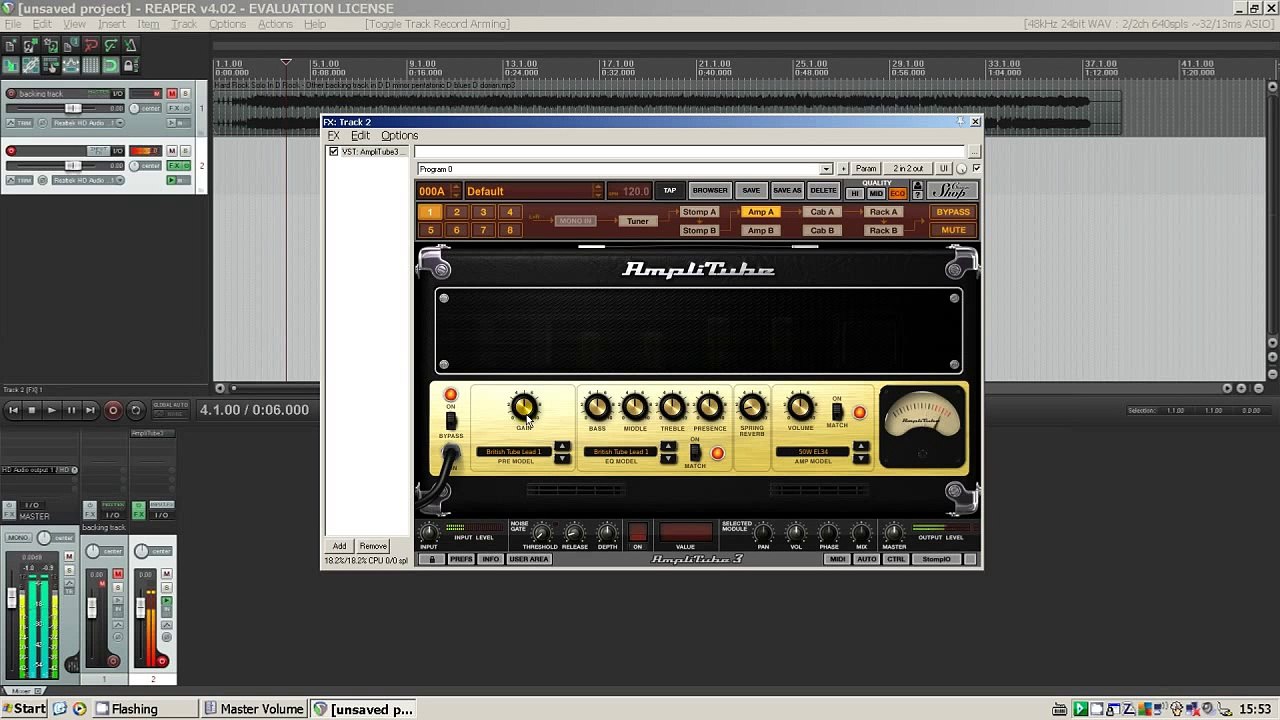
Task: Open the Pre Model British Tube Lead selector
Action: coord(514,452)
